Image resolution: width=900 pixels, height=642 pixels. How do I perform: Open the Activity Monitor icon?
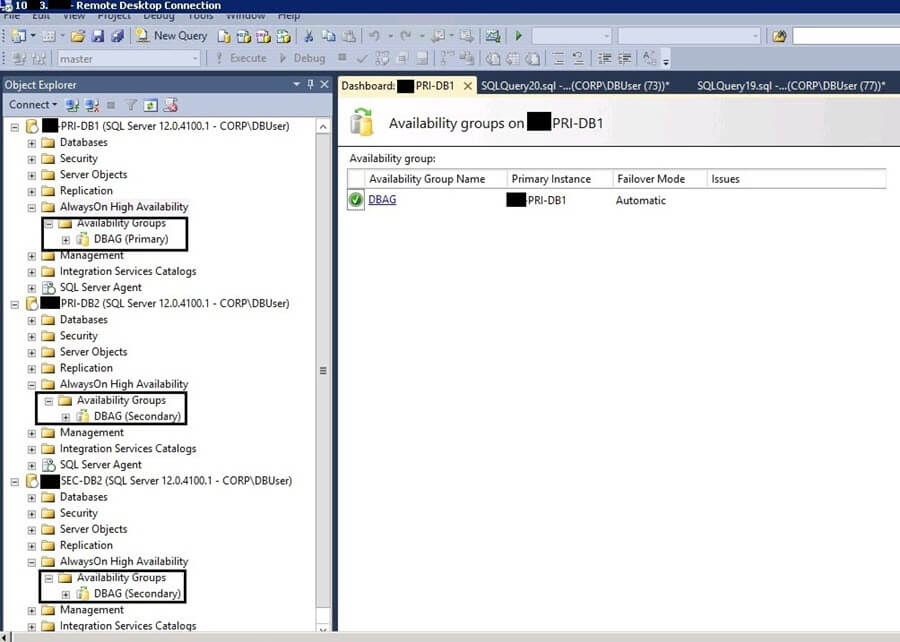point(492,36)
